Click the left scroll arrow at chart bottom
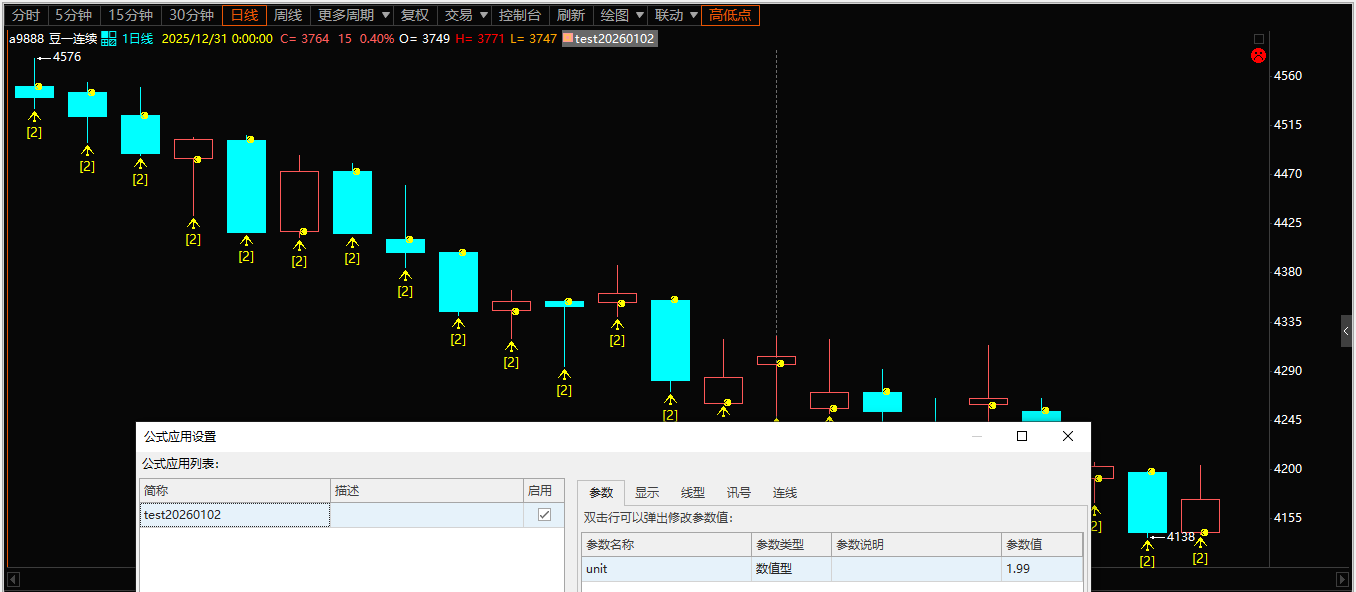Image resolution: width=1356 pixels, height=592 pixels. tap(13, 579)
